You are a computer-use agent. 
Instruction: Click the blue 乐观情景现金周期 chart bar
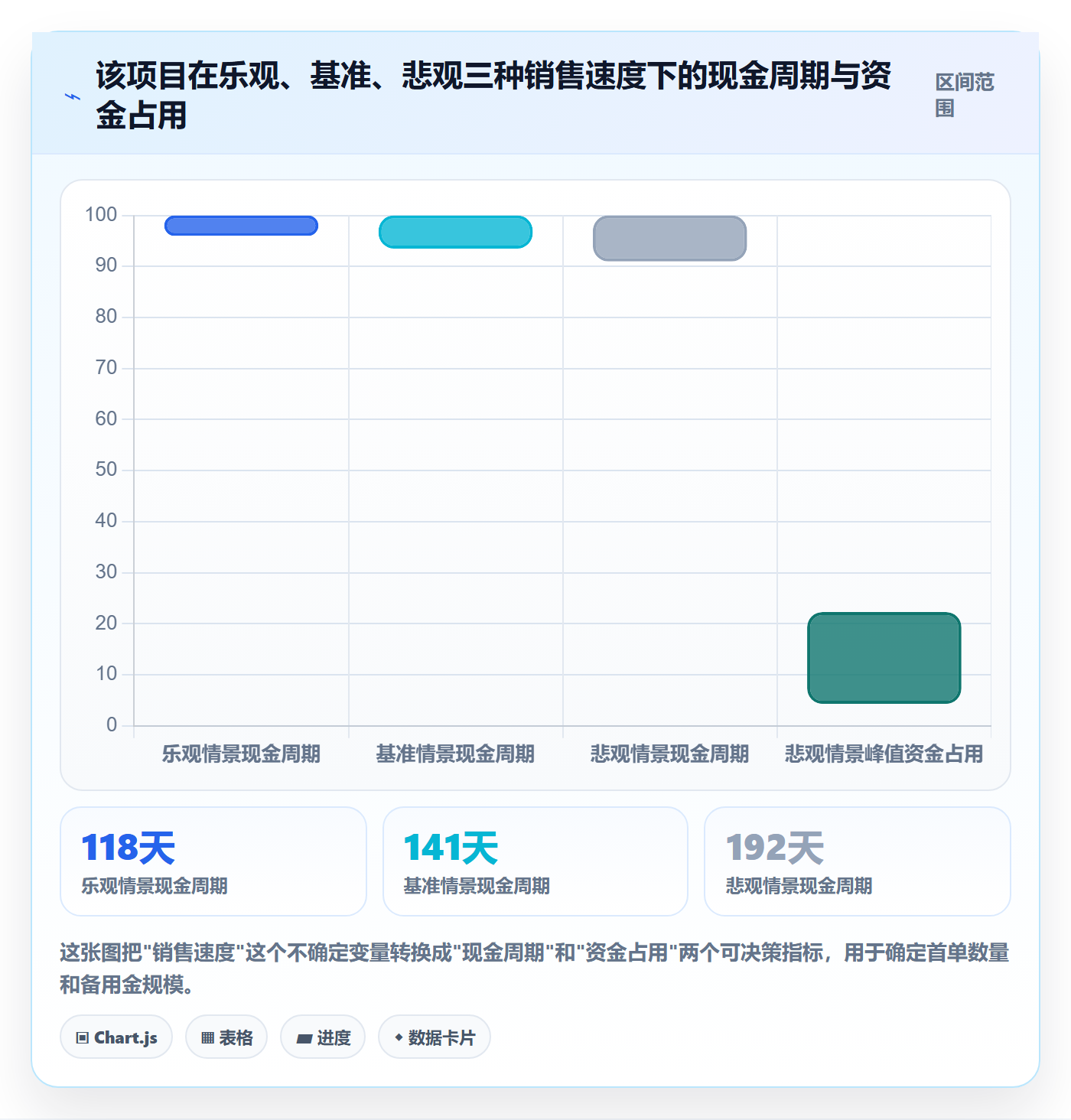coord(241,226)
